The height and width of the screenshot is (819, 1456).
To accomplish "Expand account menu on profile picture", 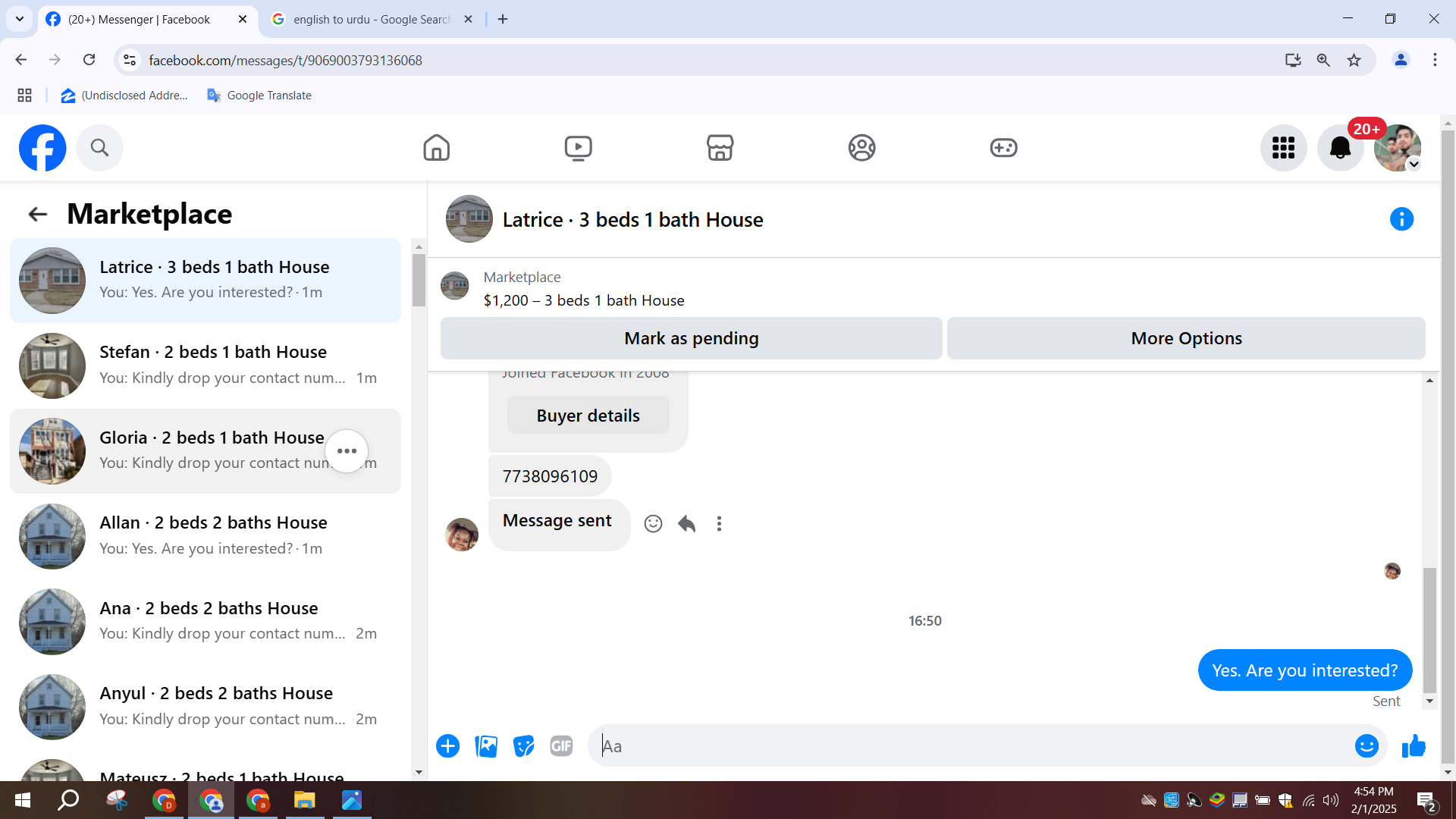I will pos(1414,165).
